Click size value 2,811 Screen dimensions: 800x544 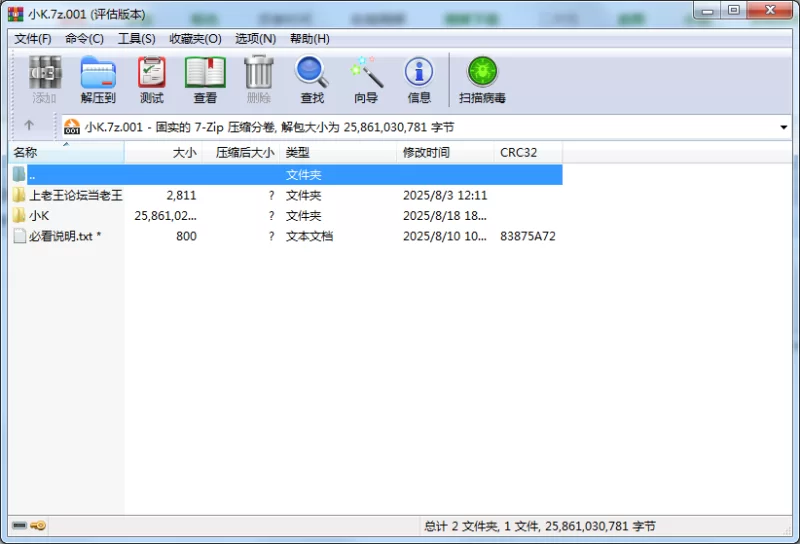(x=181, y=195)
